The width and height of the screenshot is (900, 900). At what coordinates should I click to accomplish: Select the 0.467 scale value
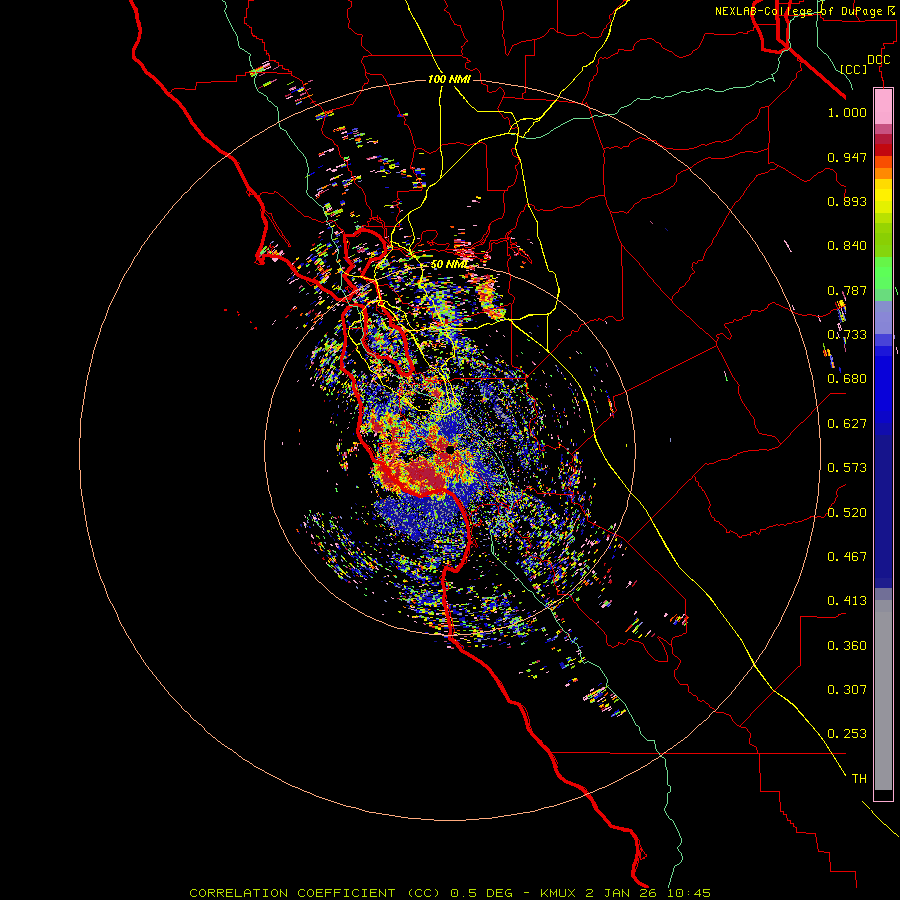coord(847,557)
